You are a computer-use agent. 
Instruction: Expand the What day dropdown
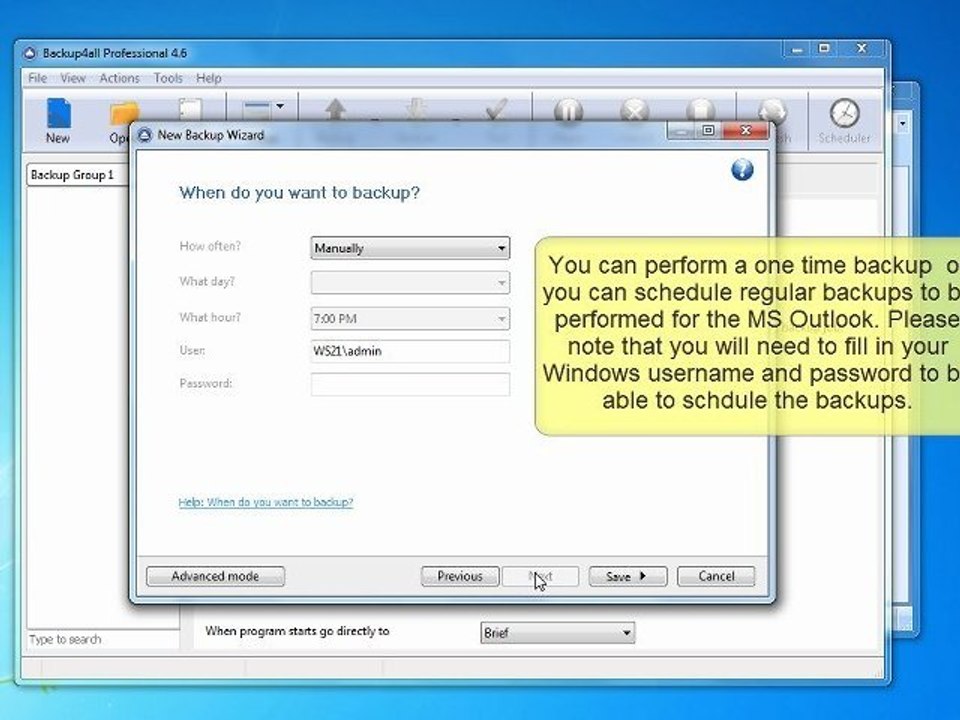[410, 282]
